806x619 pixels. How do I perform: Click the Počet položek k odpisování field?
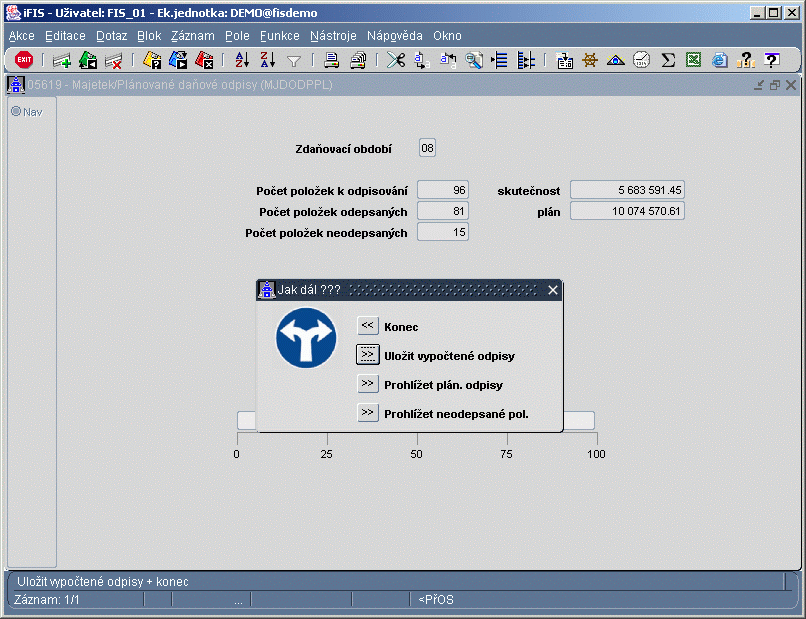[x=443, y=190]
